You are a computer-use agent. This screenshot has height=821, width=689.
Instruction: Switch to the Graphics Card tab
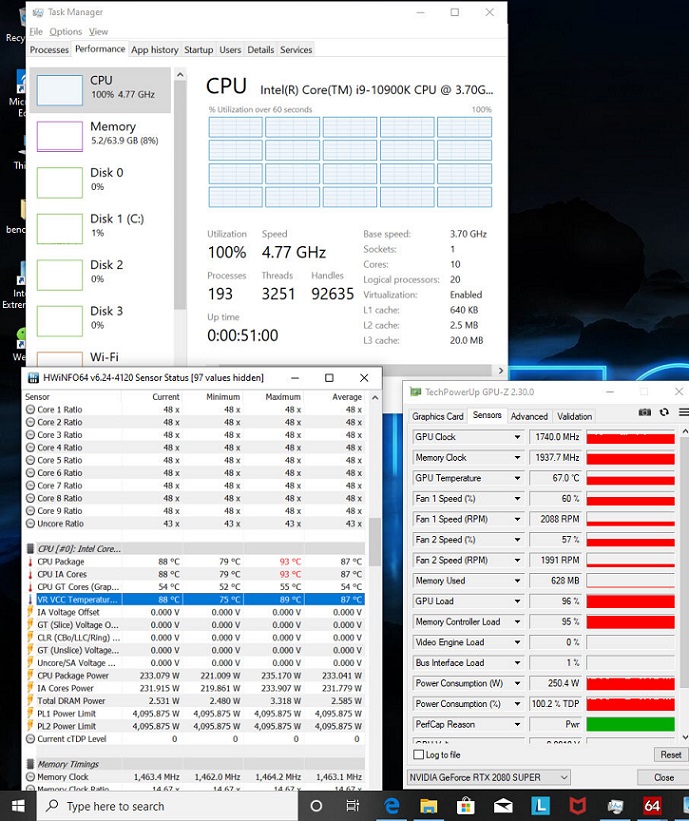438,416
